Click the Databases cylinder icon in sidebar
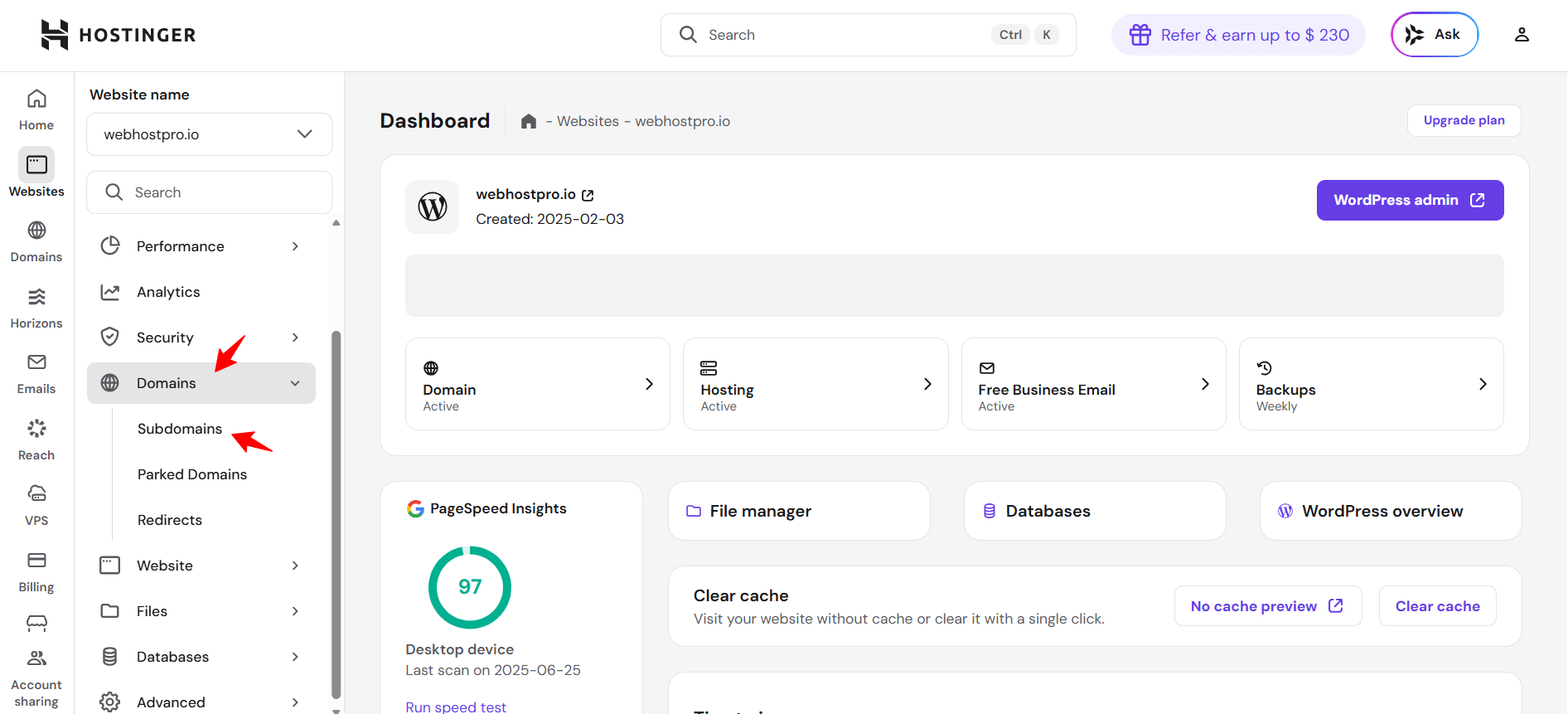Image resolution: width=1568 pixels, height=714 pixels. 110,657
